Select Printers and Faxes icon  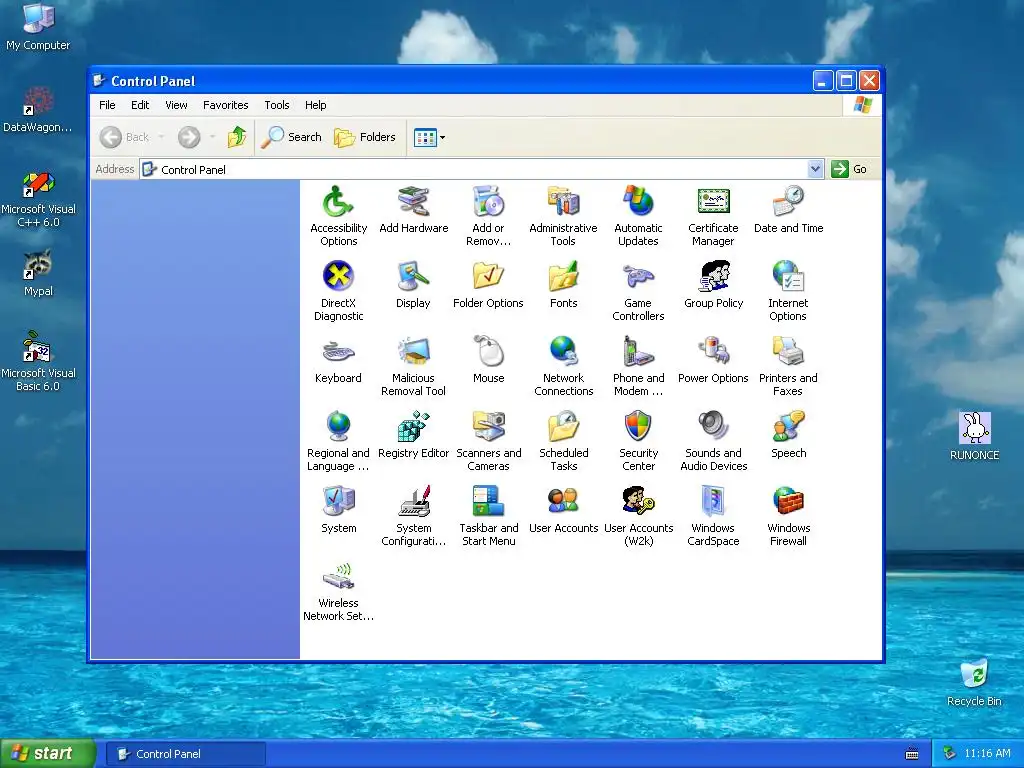coord(788,351)
